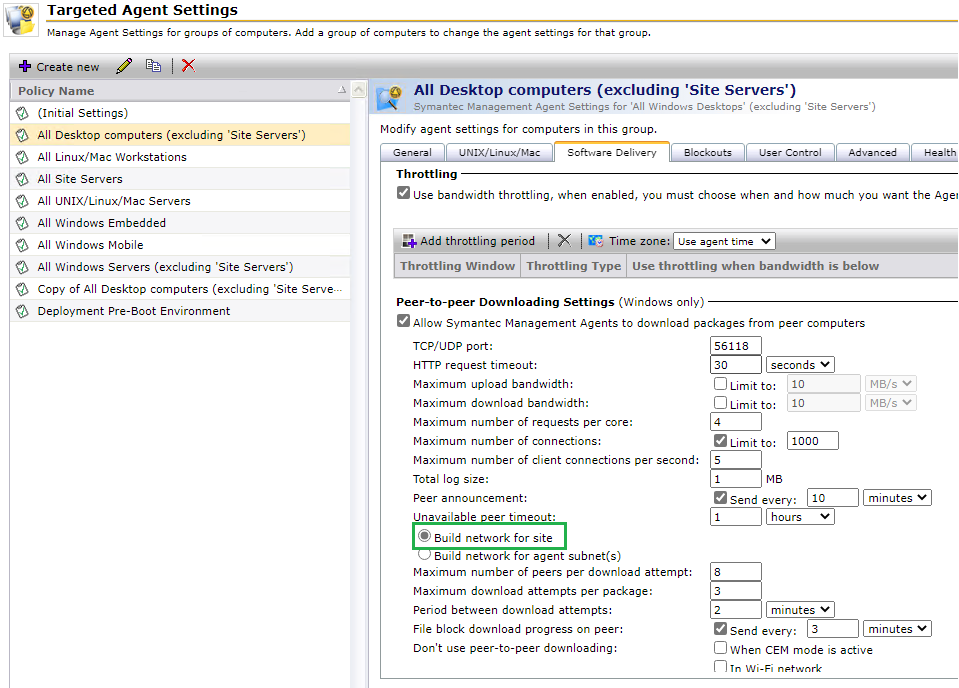The height and width of the screenshot is (688, 959).
Task: Open Period between download attempts minutes dropdown
Action: pyautogui.click(x=800, y=610)
